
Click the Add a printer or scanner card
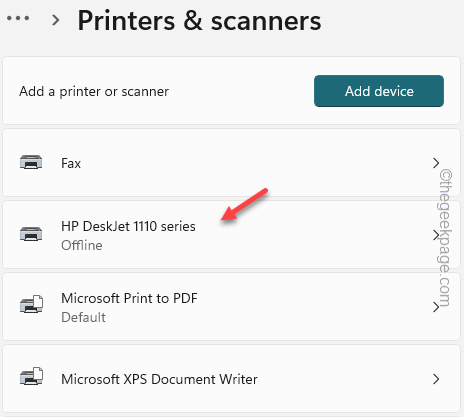231,91
